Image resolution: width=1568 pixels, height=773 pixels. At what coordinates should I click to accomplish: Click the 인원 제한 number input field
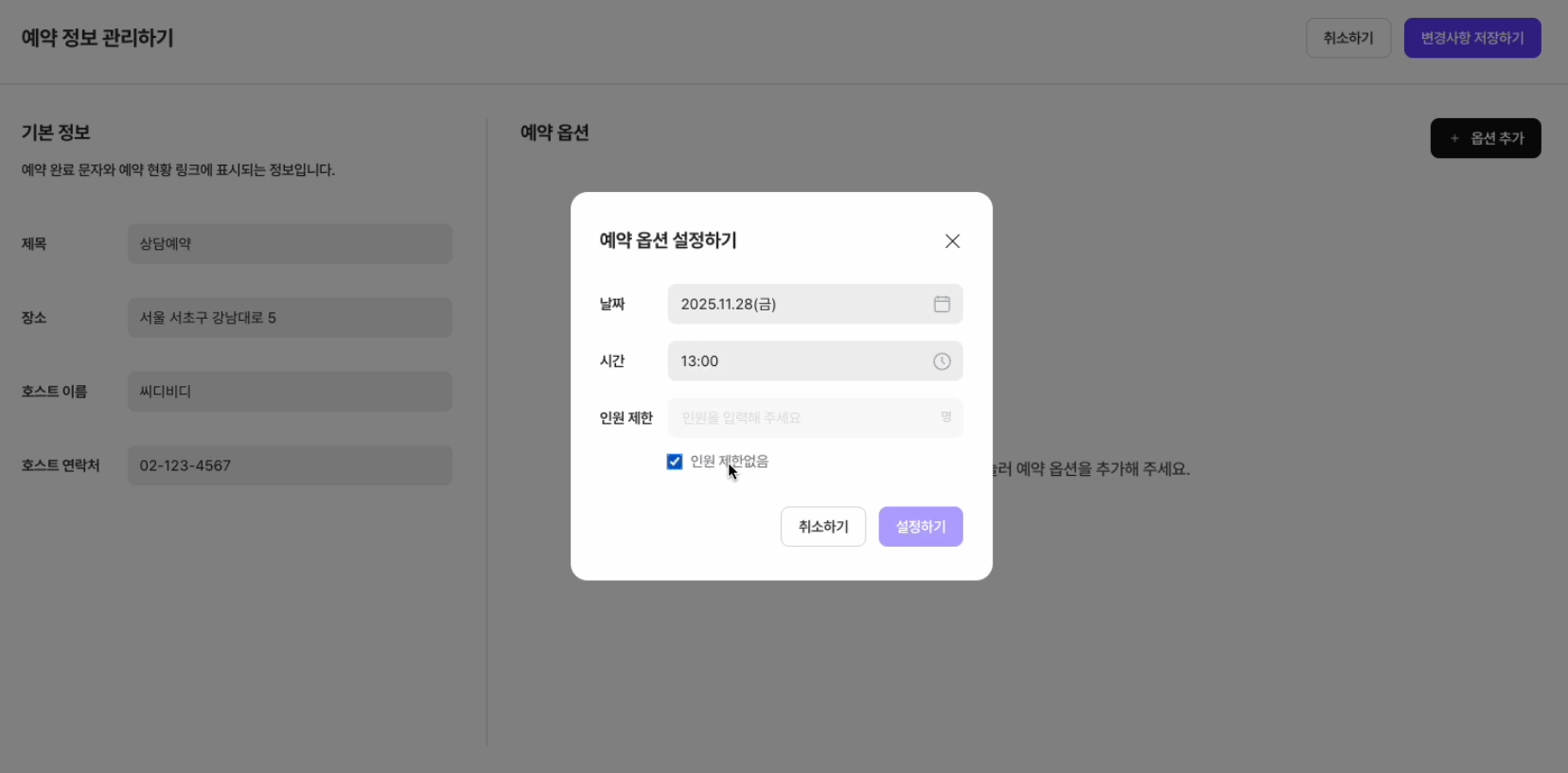click(804, 418)
